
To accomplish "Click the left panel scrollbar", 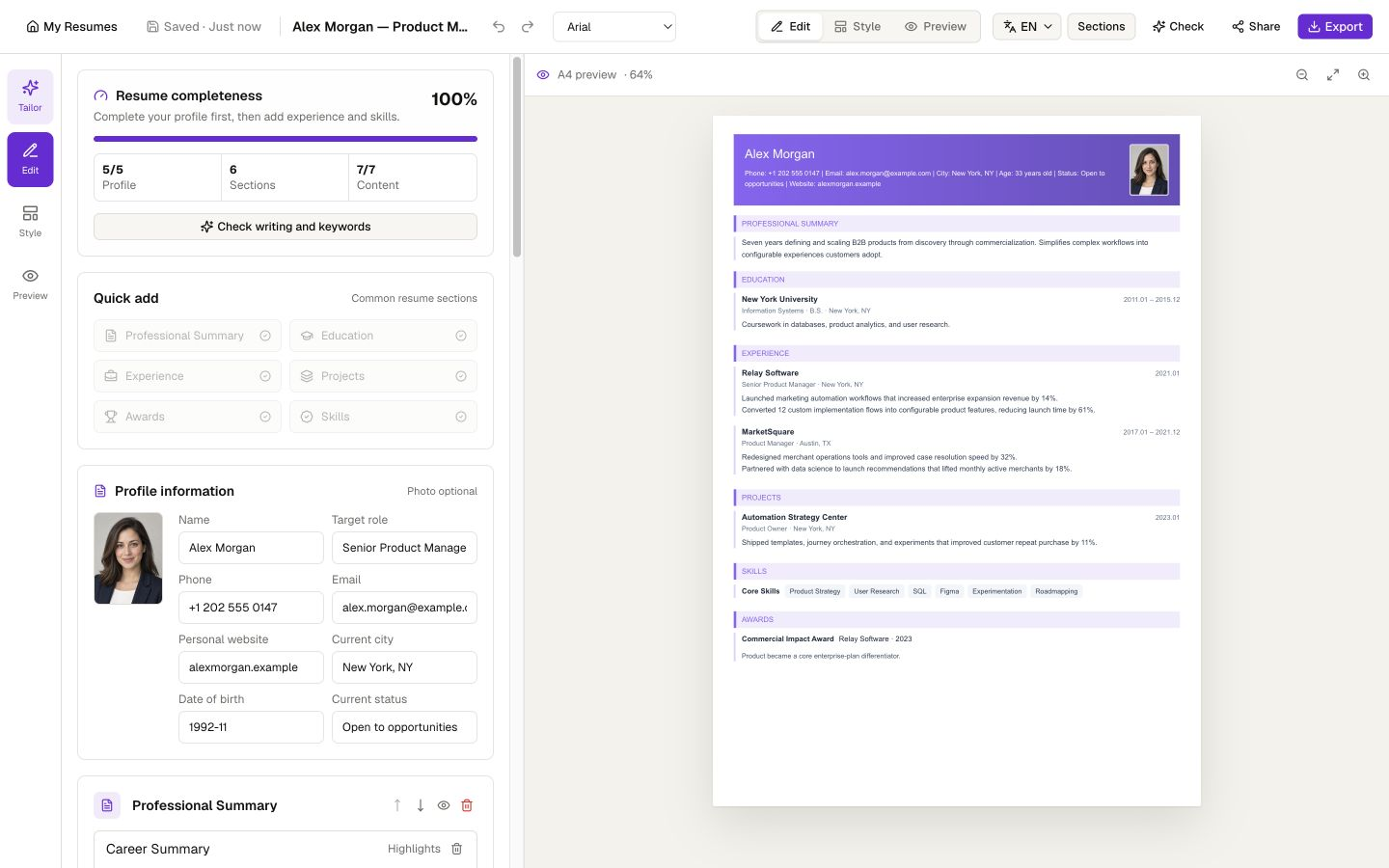I will (517, 157).
